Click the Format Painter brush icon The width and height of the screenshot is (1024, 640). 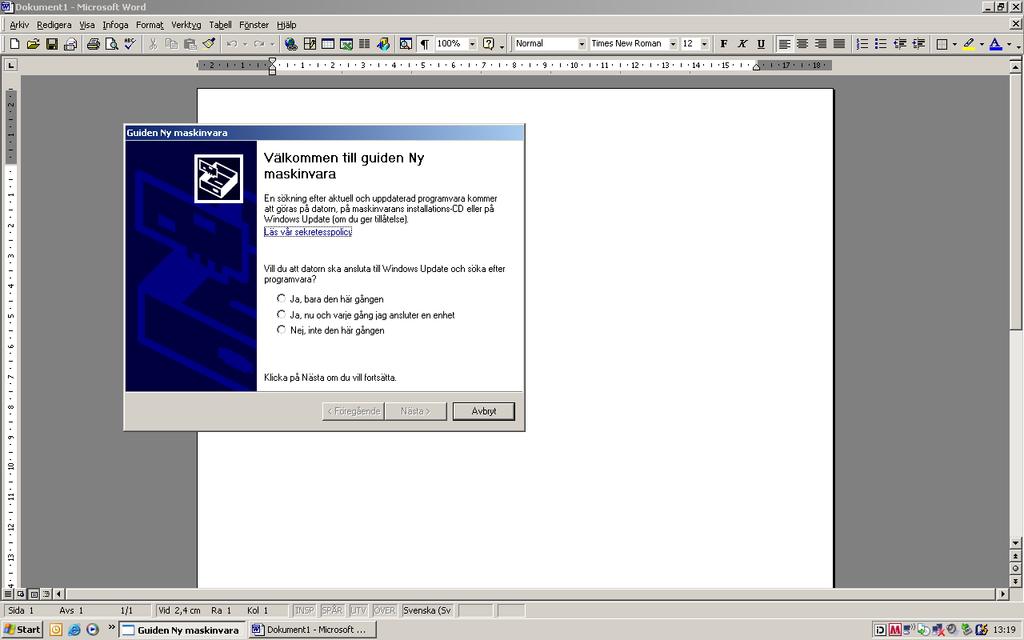coord(208,44)
